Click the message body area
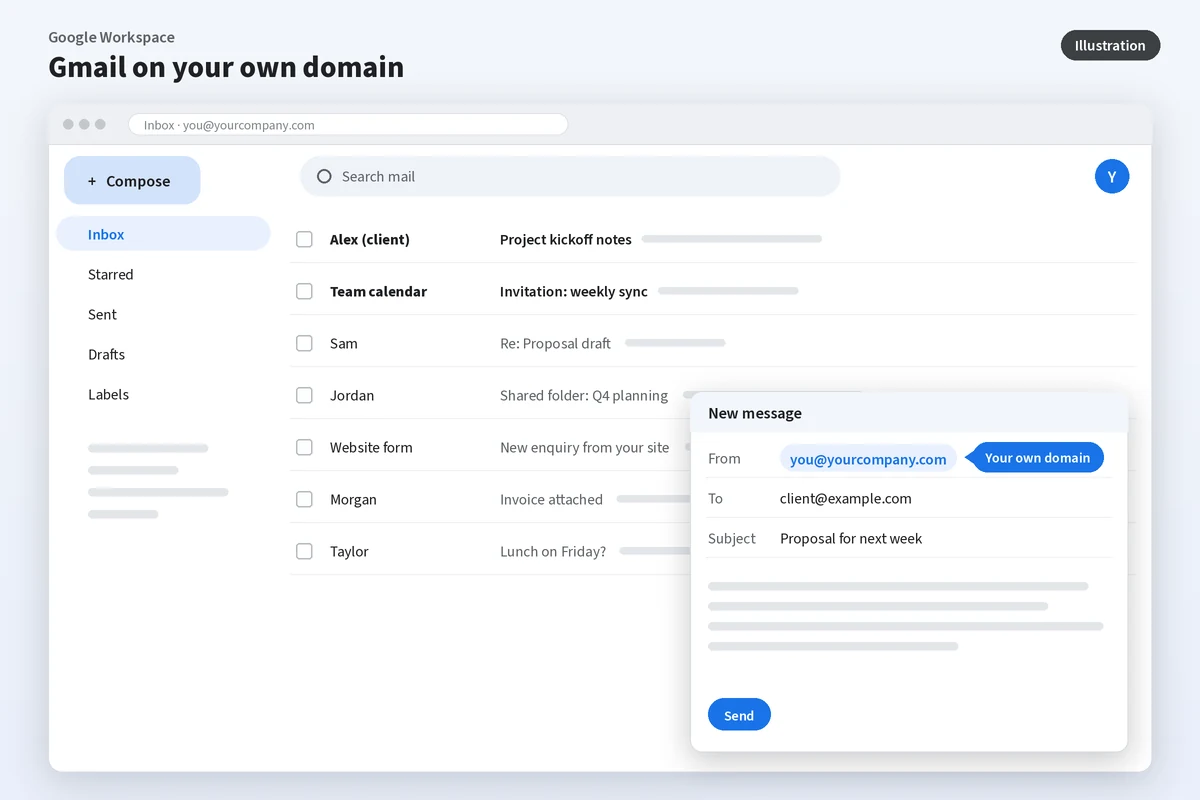 (x=905, y=616)
